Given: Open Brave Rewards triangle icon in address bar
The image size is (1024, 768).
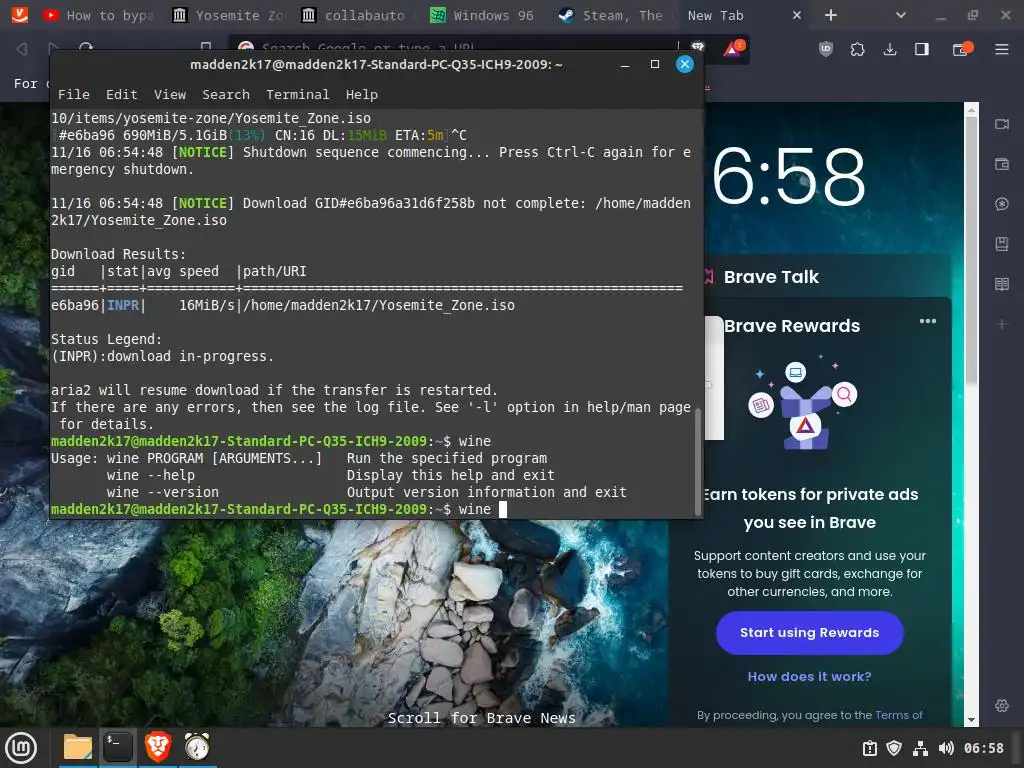Looking at the screenshot, I should point(733,48).
